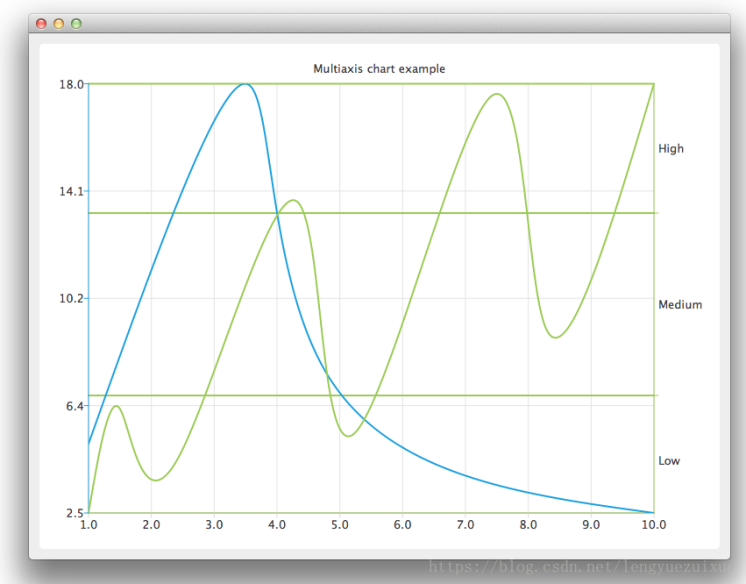
Task: Click the red close window button
Action: click(x=41, y=24)
